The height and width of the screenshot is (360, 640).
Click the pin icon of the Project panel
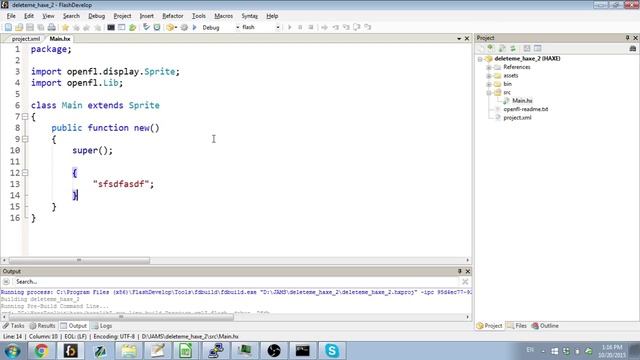coord(627,38)
